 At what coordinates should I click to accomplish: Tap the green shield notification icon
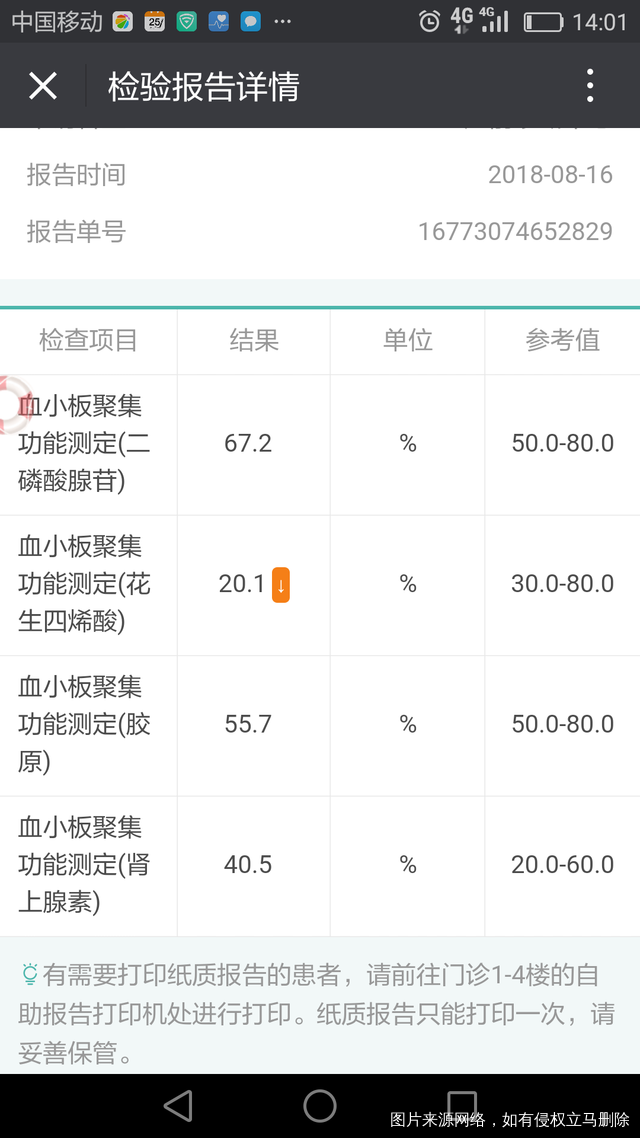point(186,21)
